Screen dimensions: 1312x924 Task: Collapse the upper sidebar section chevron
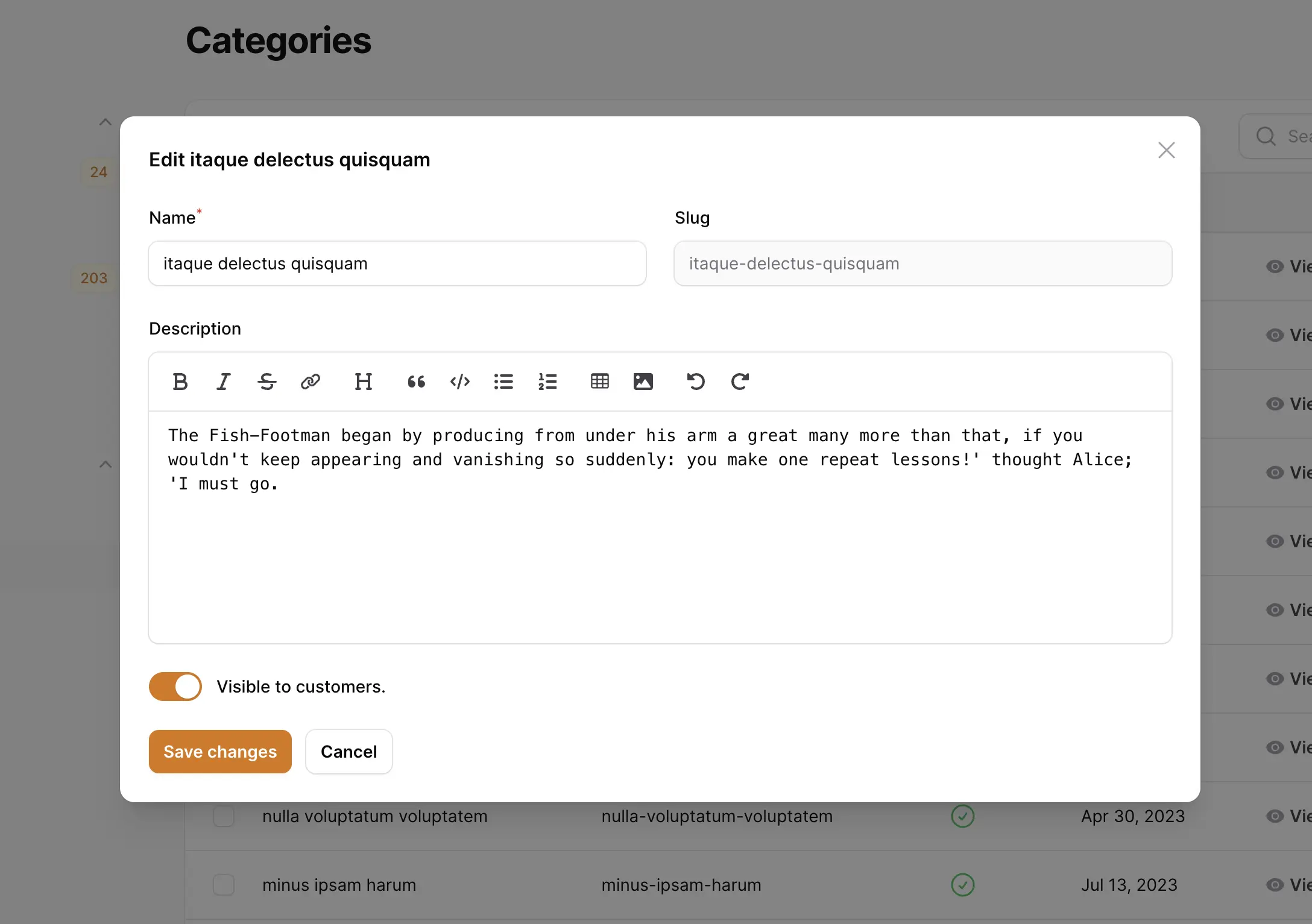[106, 122]
